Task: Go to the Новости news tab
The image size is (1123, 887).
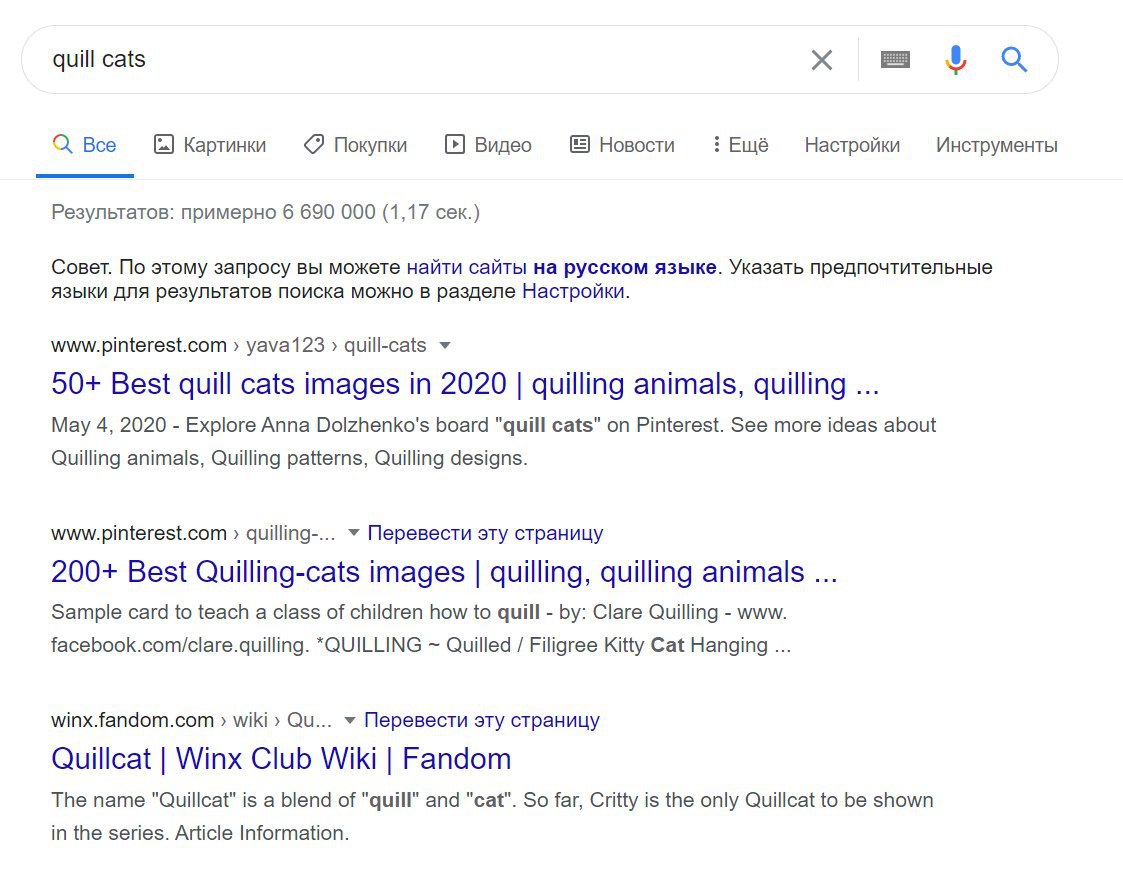Action: tap(622, 145)
